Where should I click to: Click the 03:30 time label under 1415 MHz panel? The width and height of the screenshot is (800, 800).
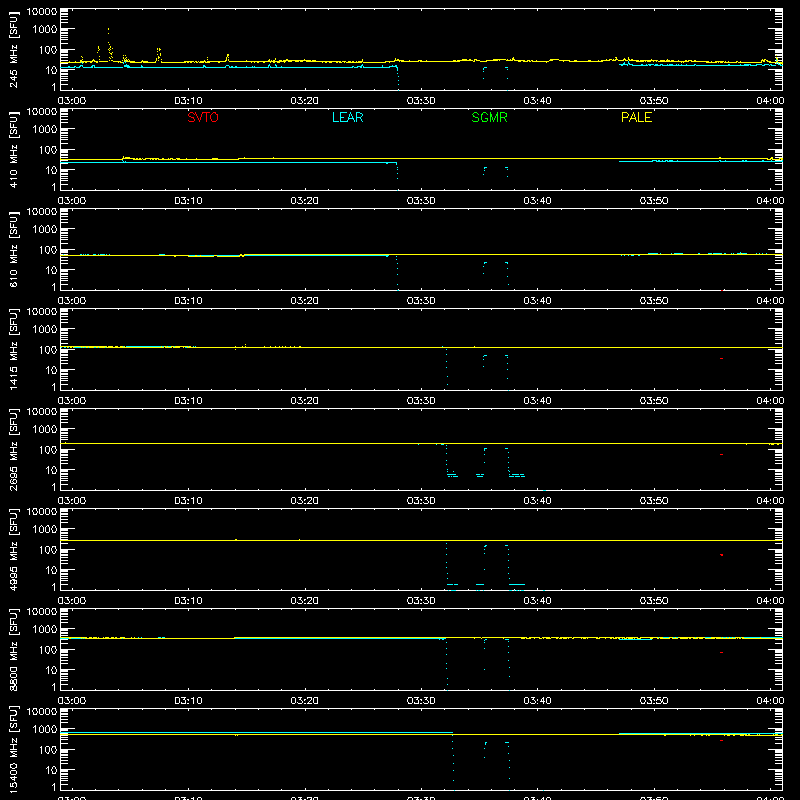(x=421, y=401)
